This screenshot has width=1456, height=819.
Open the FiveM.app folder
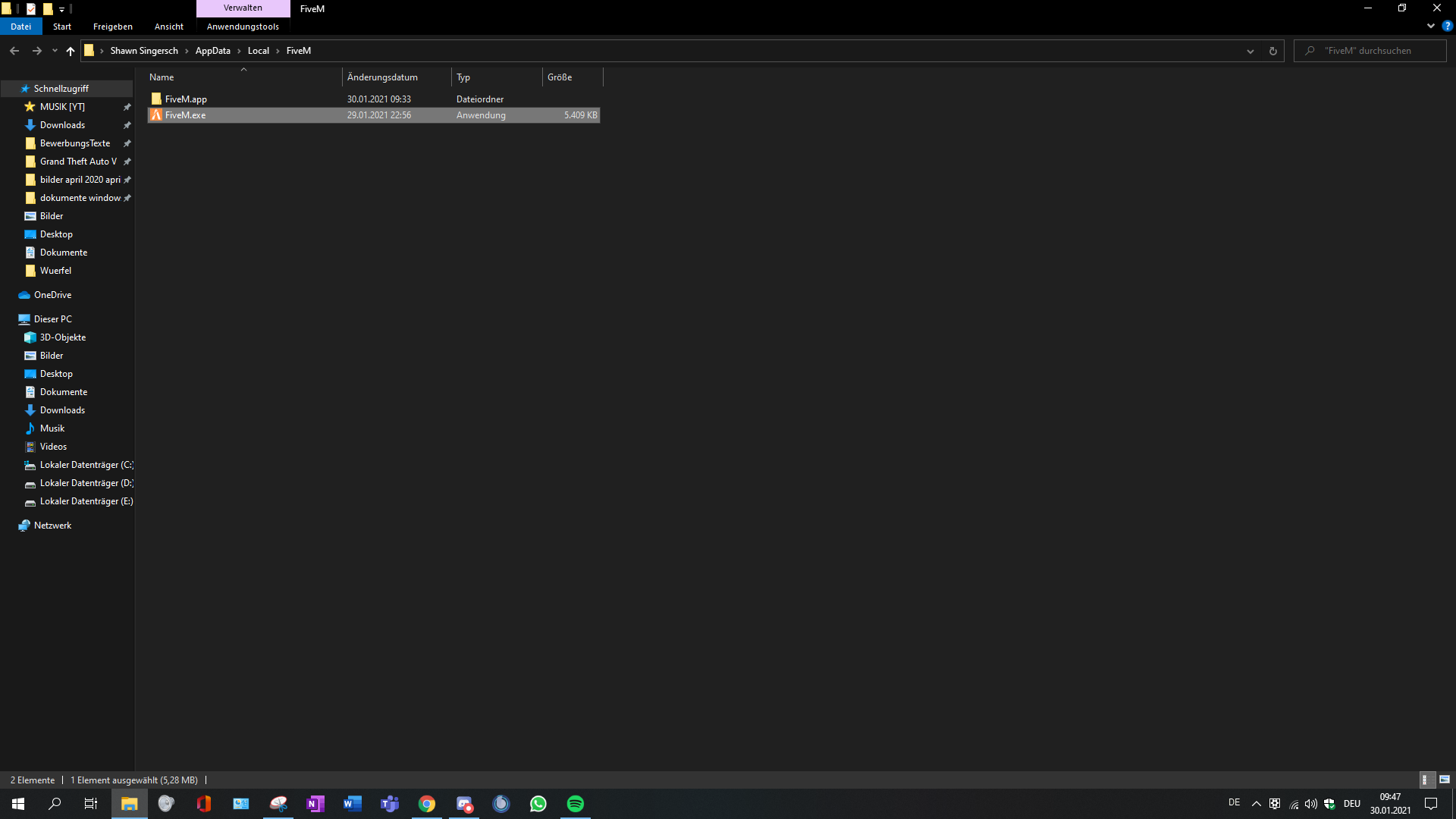(x=186, y=99)
